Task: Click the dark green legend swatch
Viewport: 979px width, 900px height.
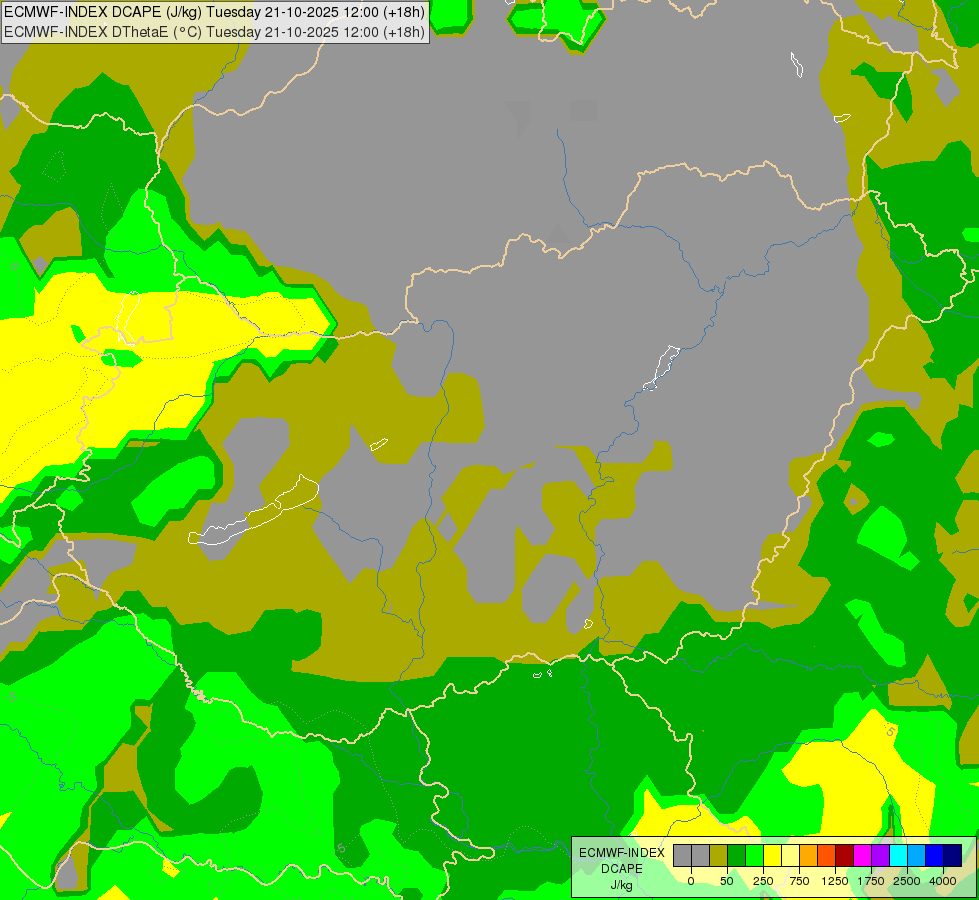Action: (x=737, y=855)
